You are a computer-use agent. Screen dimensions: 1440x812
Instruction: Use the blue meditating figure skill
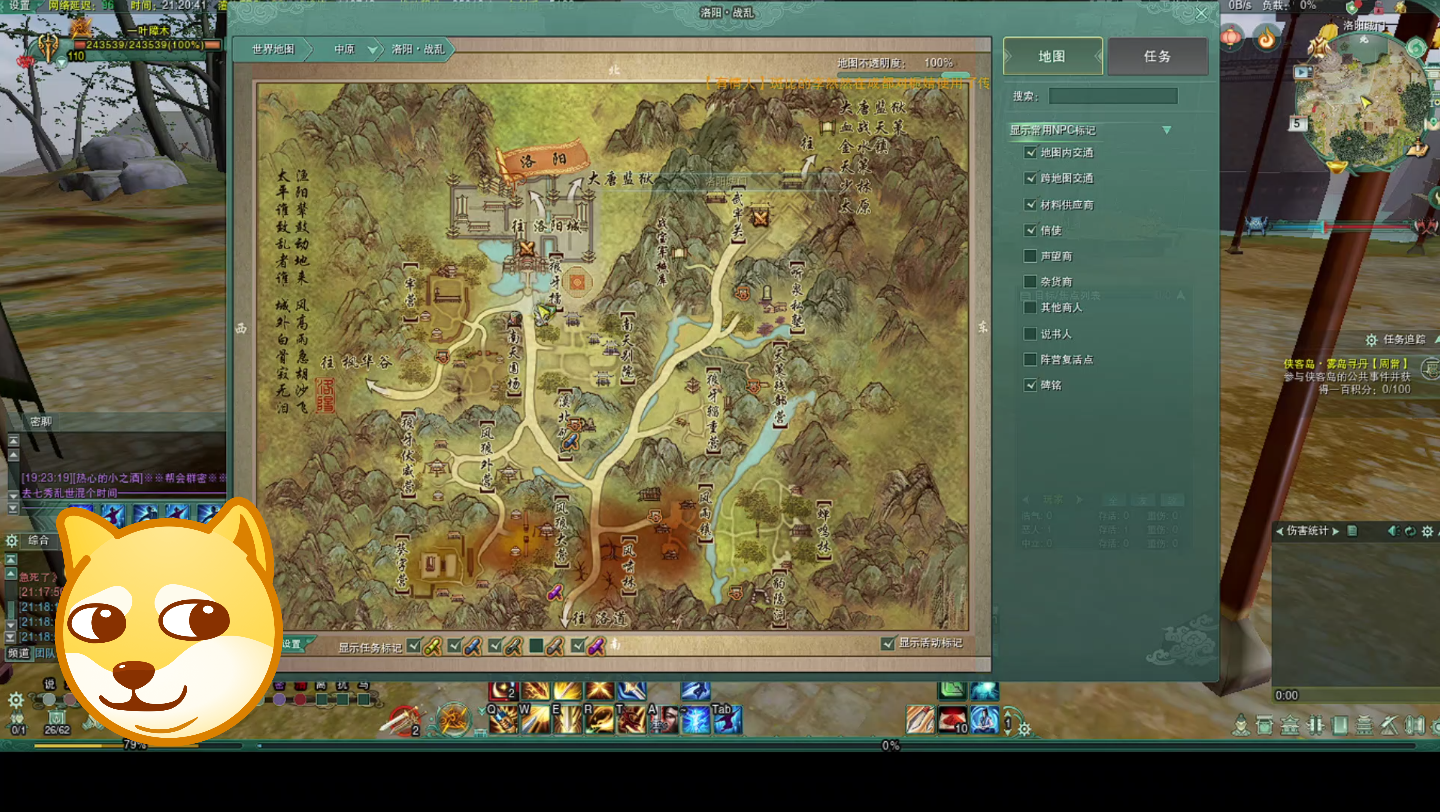(x=985, y=720)
